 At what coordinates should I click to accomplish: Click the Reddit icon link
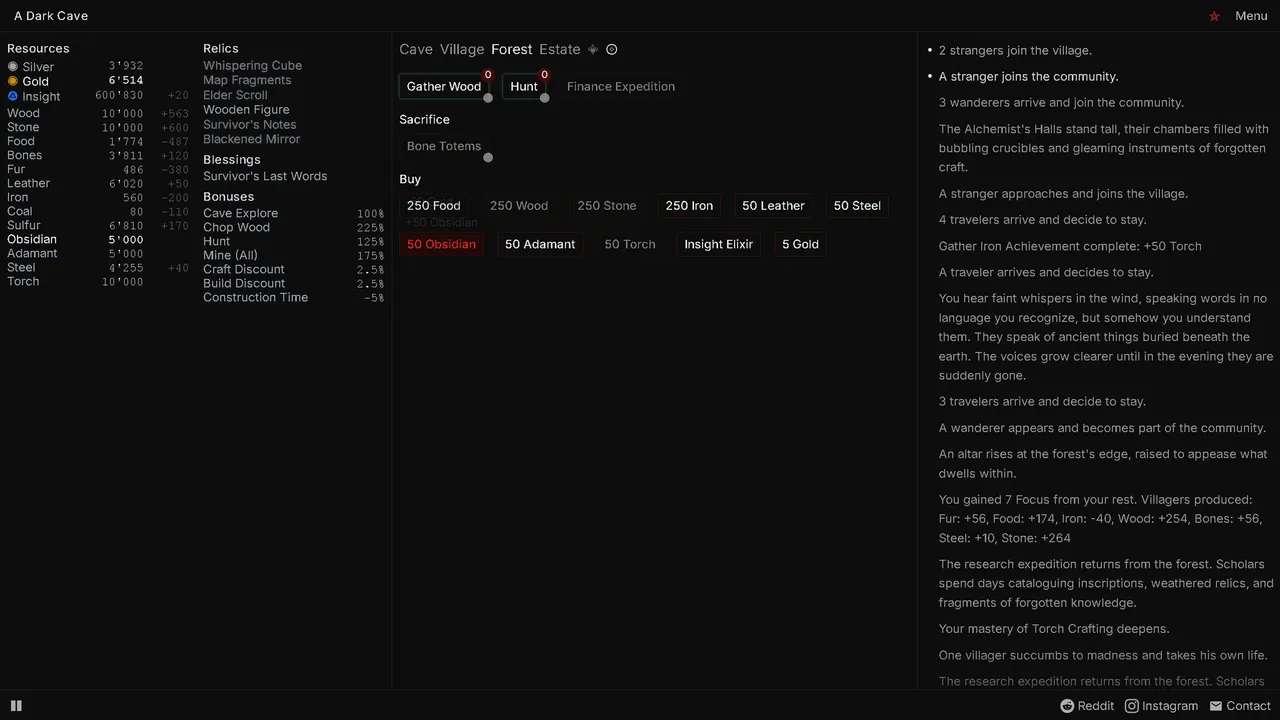click(x=1067, y=705)
